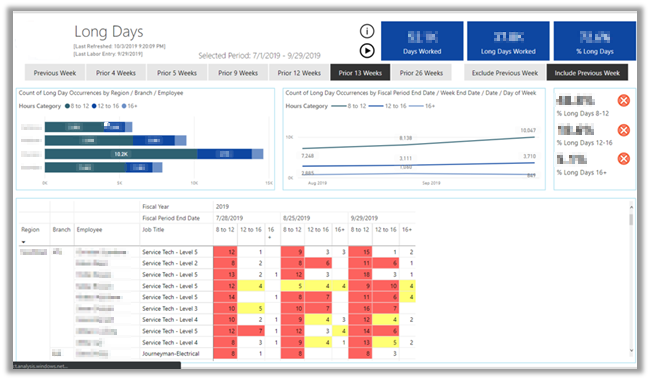Image resolution: width=650 pixels, height=380 pixels.
Task: Click the Service Tech - Level 2 row
Action: tap(170, 263)
